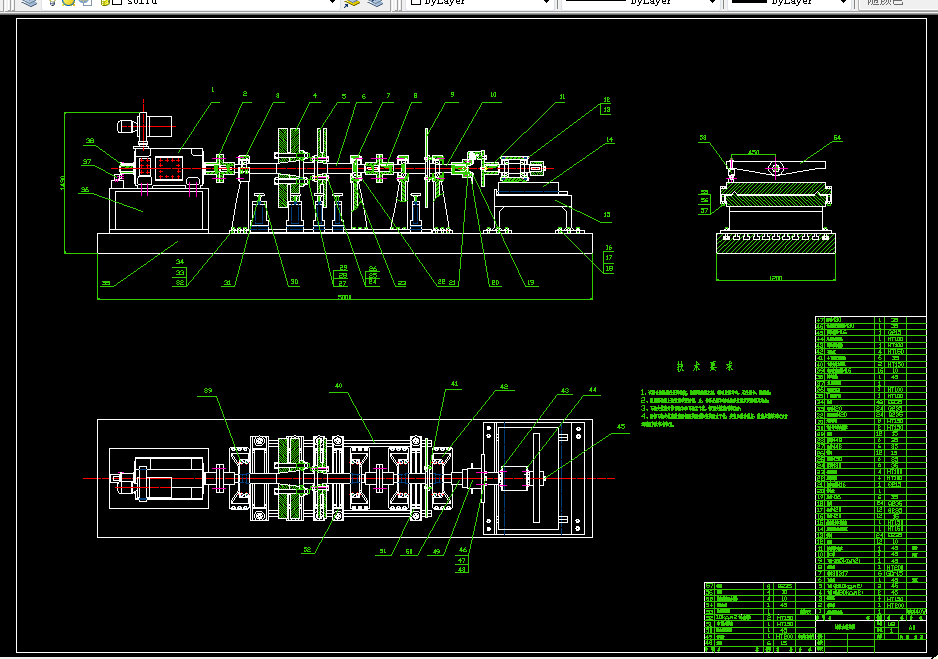Open the ByLayer color control dropdown

point(479,2)
